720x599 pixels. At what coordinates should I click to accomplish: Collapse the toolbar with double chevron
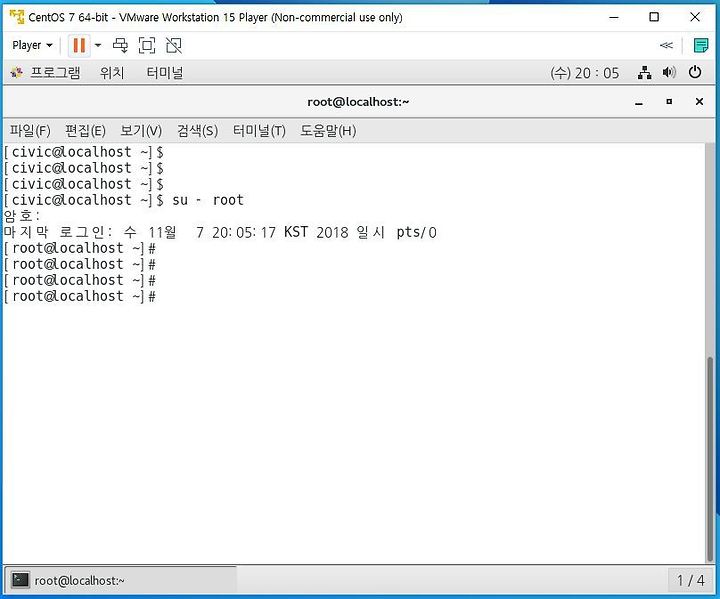pos(666,45)
